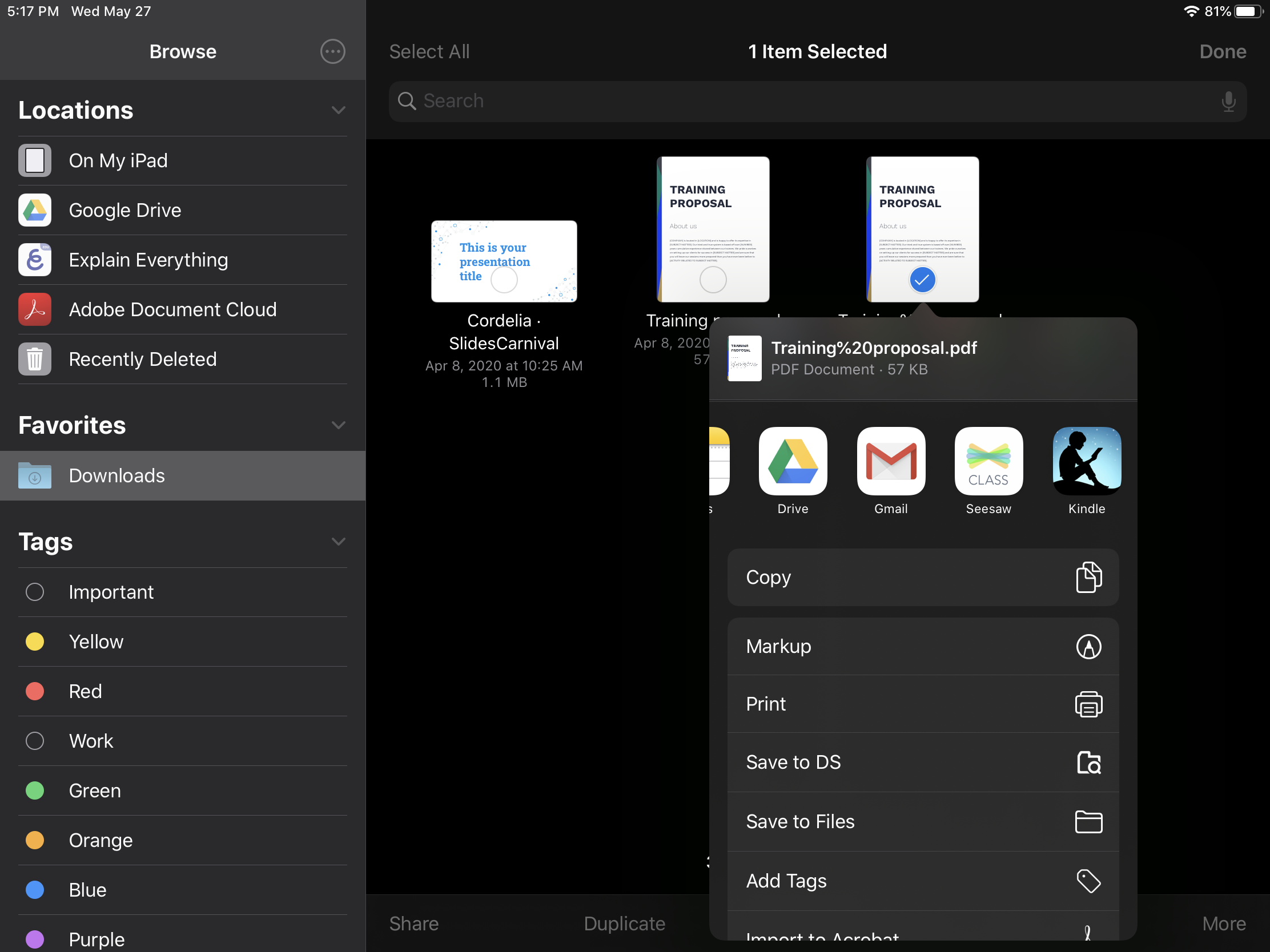Tap the battery status icon
This screenshot has height=952, width=1270.
point(1250,11)
